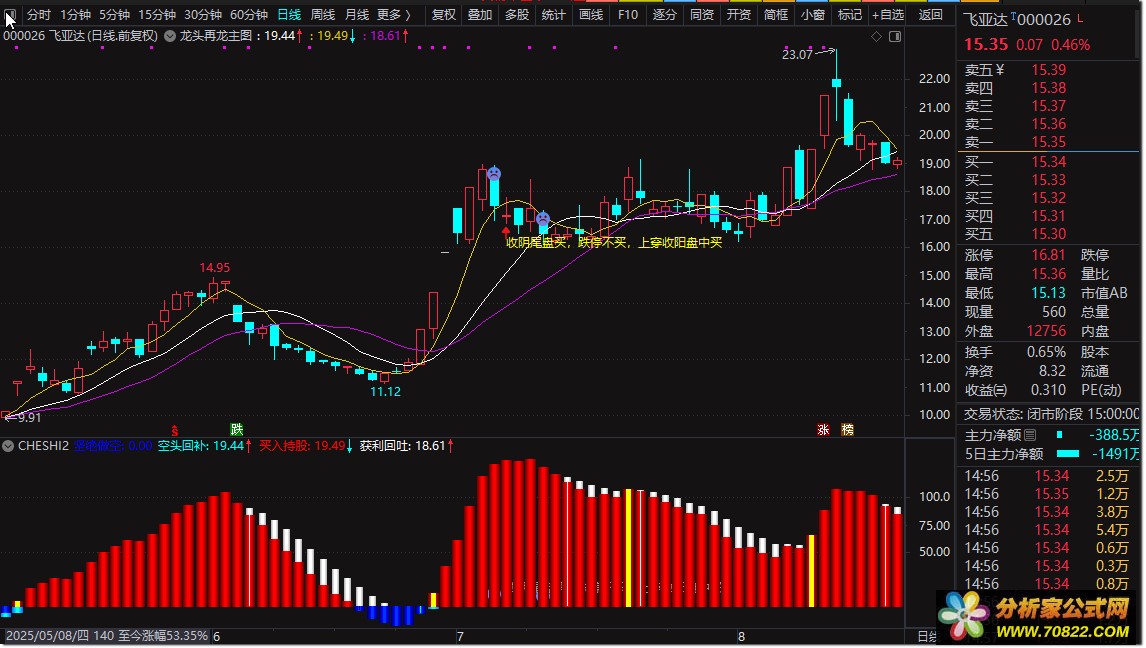Switch to 周线 weekly chart
Image resolution: width=1146 pixels, height=648 pixels.
tap(322, 15)
